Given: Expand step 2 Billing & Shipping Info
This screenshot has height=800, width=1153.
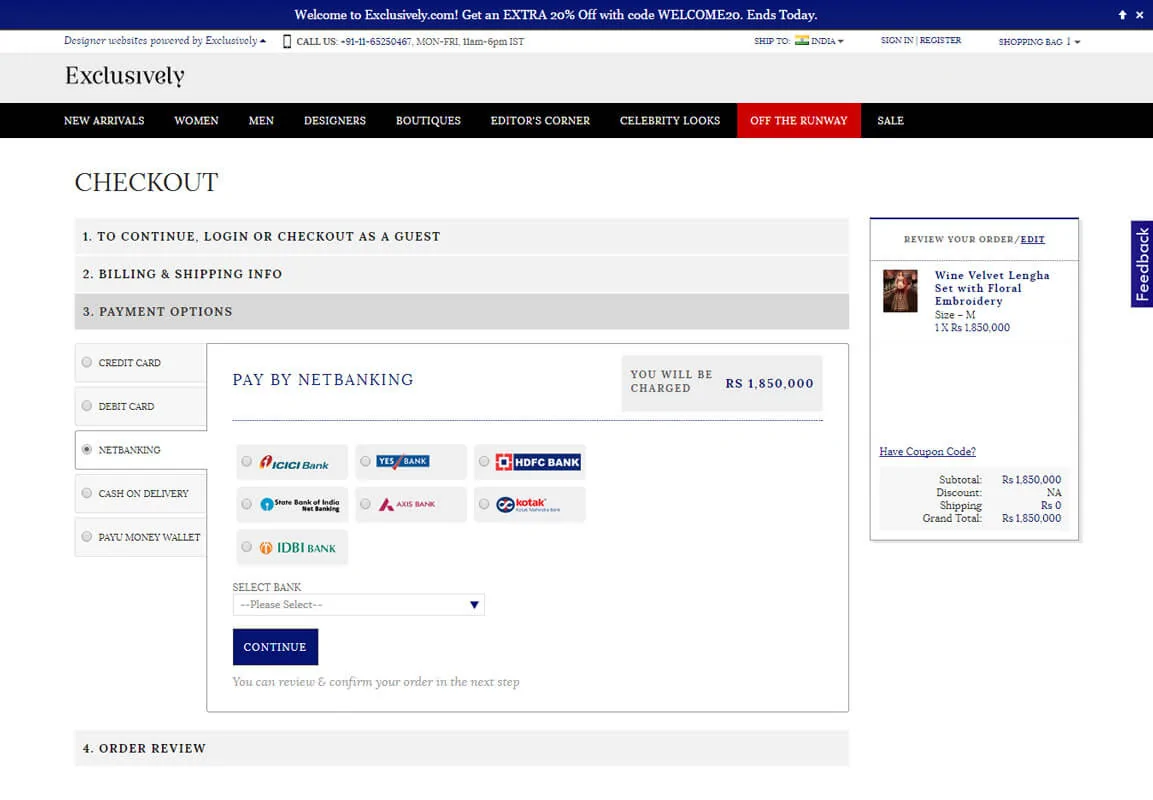Looking at the screenshot, I should [x=462, y=274].
